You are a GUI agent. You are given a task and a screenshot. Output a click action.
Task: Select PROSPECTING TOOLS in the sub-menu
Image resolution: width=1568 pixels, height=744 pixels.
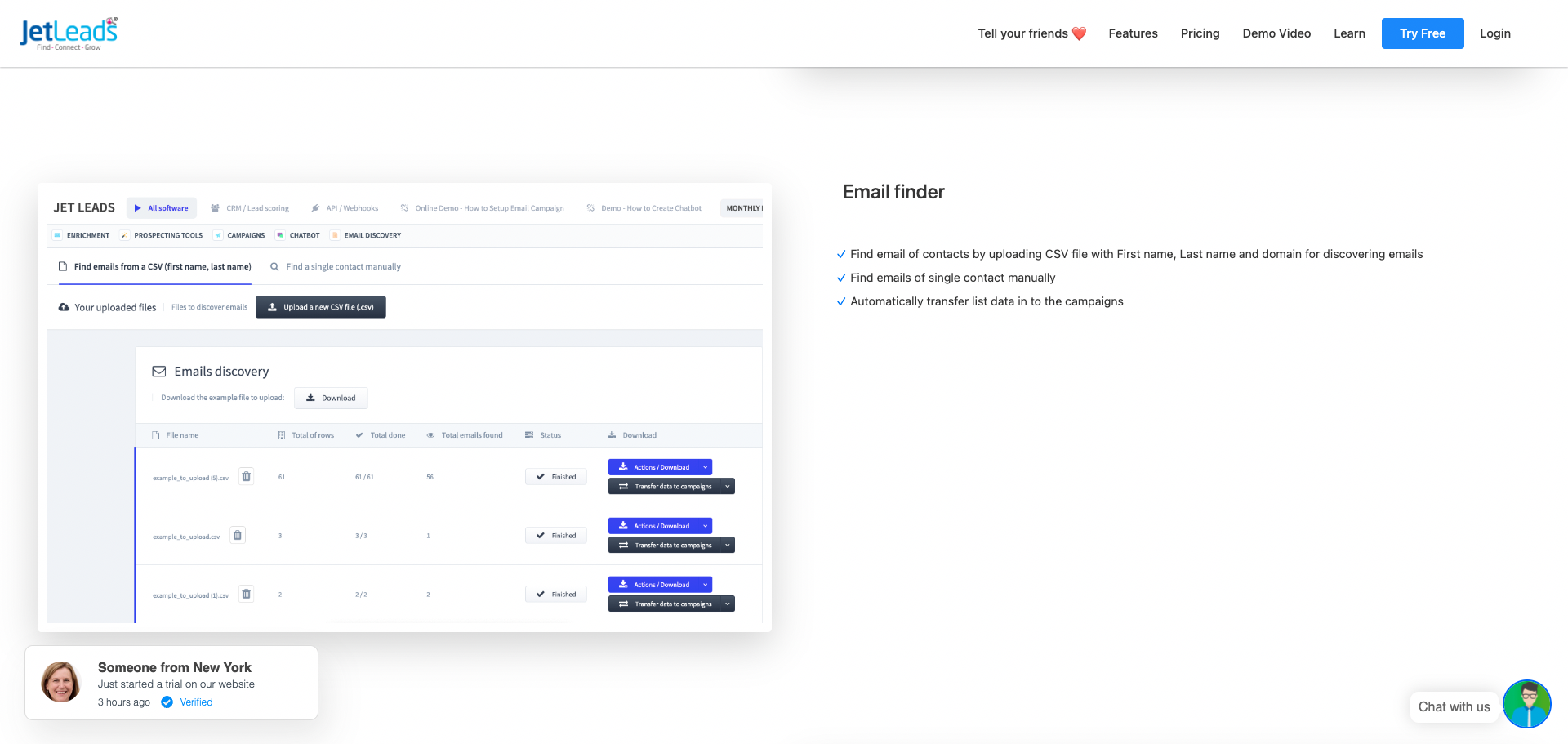click(x=162, y=235)
